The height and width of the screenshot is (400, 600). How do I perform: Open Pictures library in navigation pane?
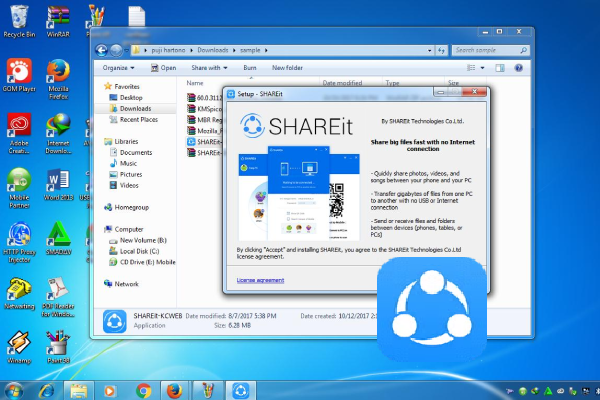pyautogui.click(x=126, y=174)
